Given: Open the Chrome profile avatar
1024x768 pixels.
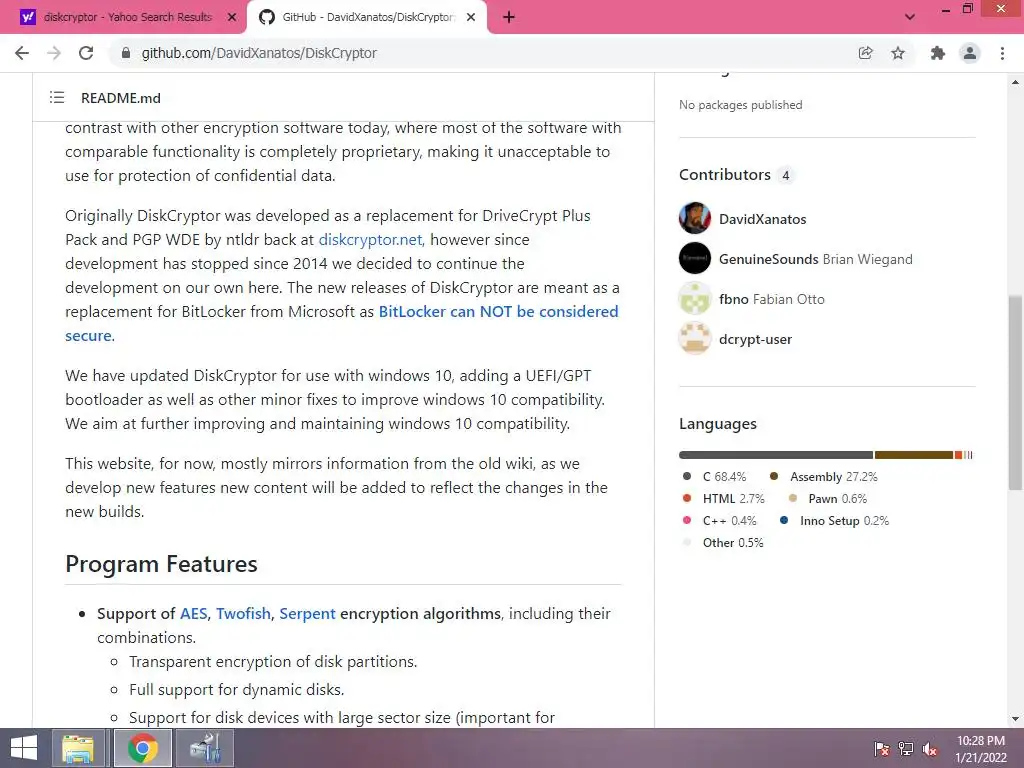Looking at the screenshot, I should coord(970,53).
